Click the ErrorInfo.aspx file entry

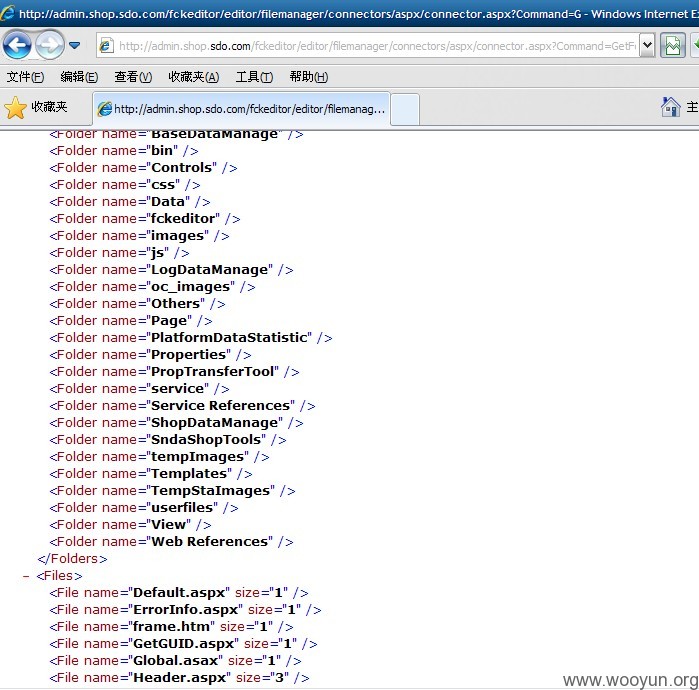point(185,609)
